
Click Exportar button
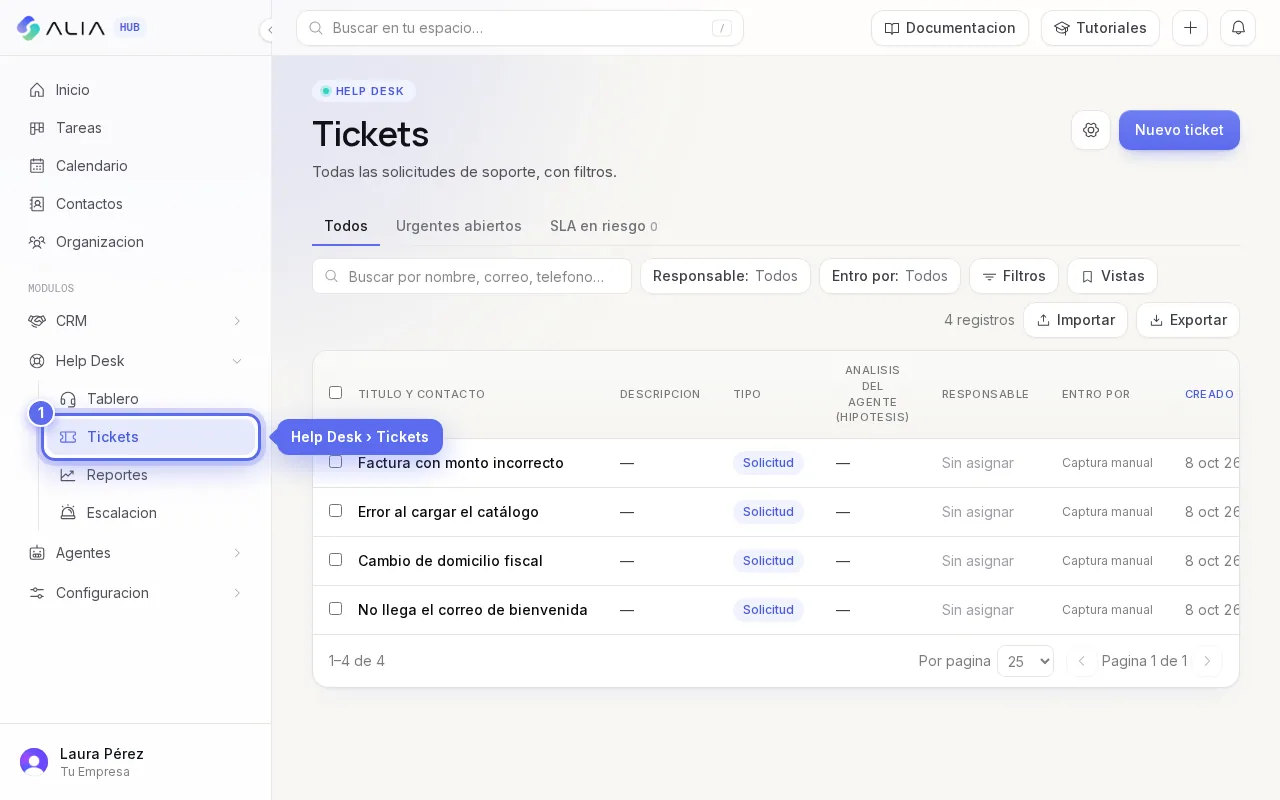[x=1188, y=320]
